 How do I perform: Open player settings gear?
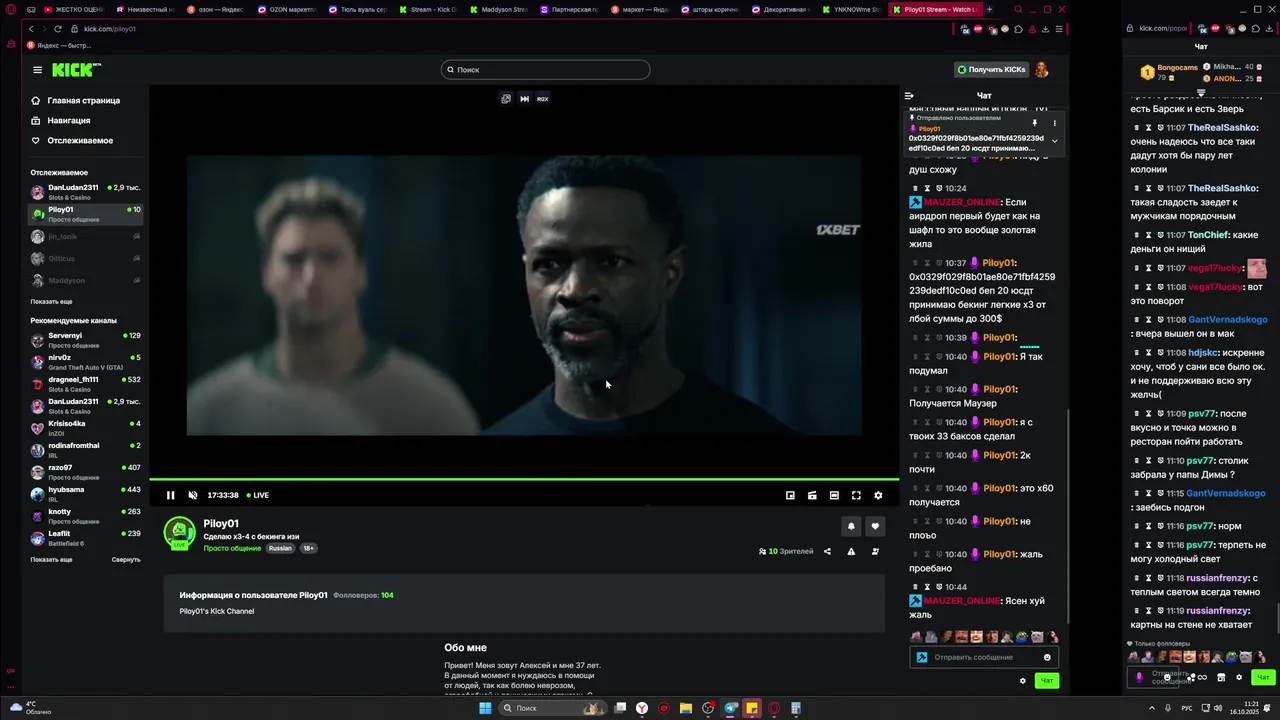click(878, 495)
